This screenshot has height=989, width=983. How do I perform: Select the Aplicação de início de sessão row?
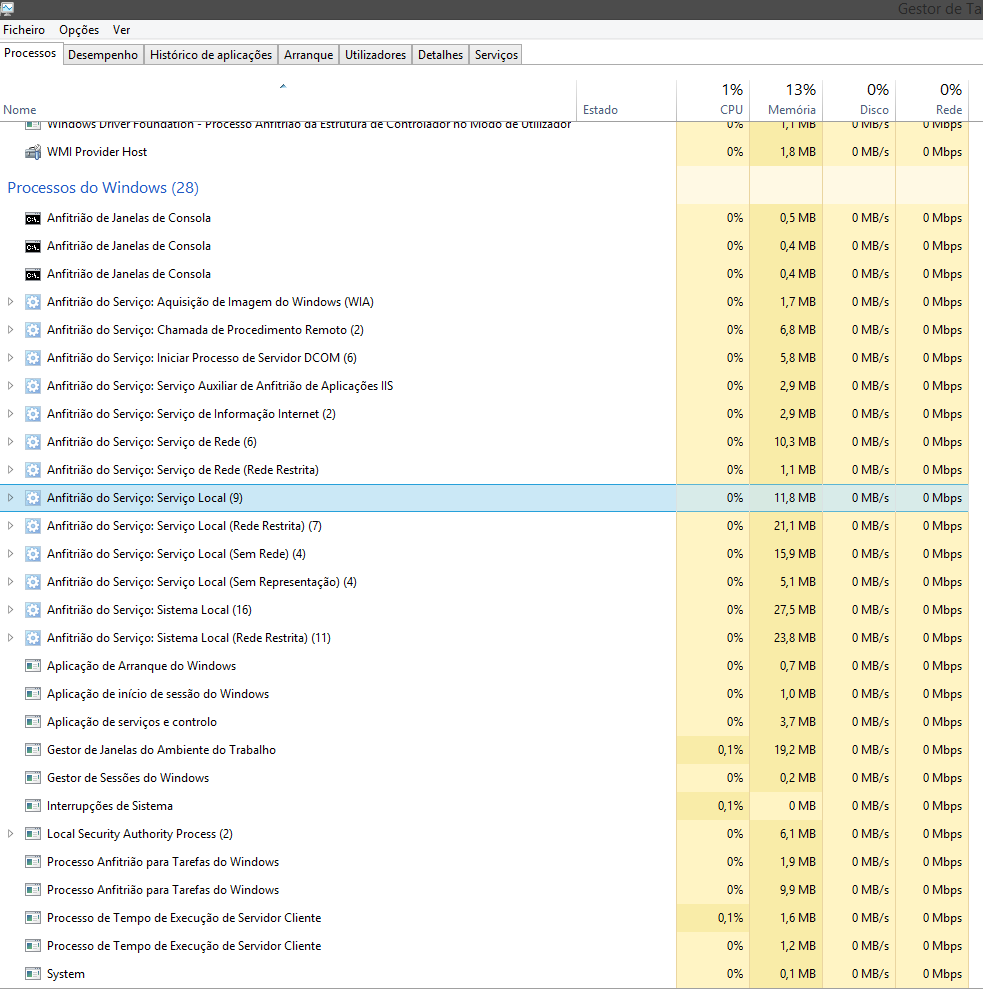point(158,694)
